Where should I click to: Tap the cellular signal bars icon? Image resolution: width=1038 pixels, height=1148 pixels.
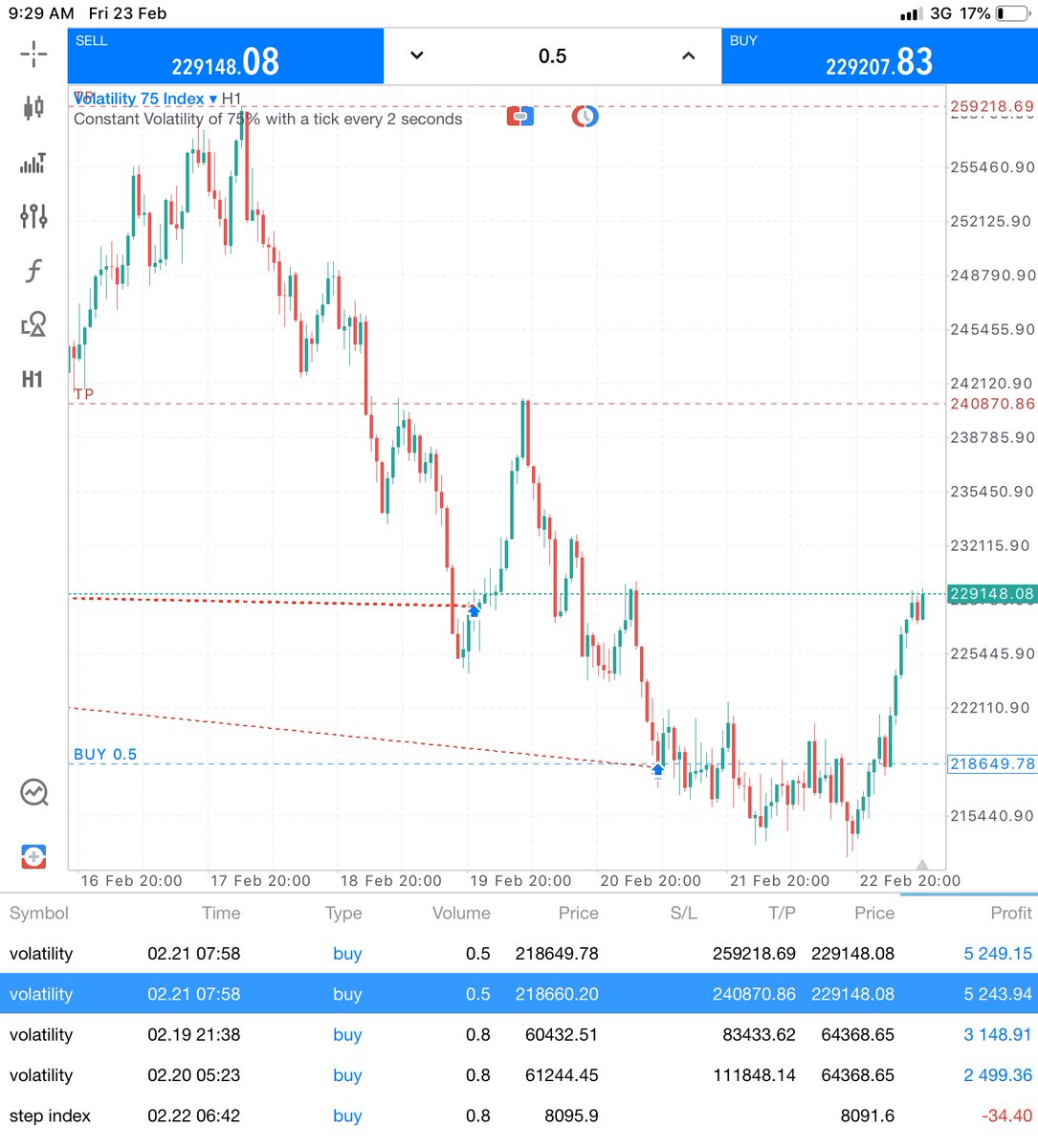click(x=912, y=13)
